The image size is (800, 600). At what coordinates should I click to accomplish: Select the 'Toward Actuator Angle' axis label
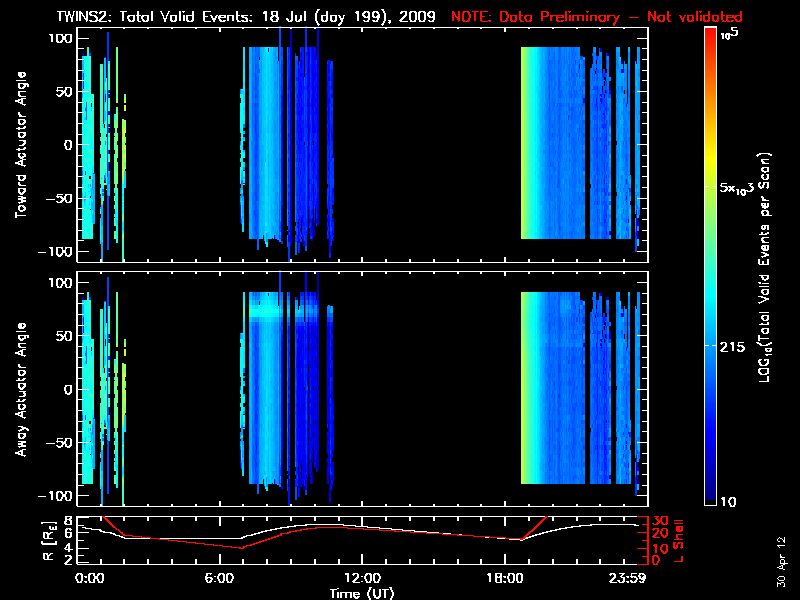pyautogui.click(x=22, y=145)
